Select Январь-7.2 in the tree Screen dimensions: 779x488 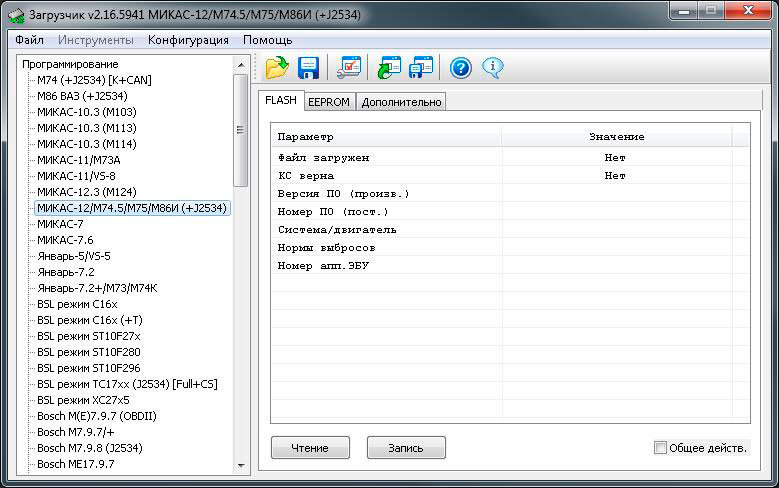click(x=65, y=272)
